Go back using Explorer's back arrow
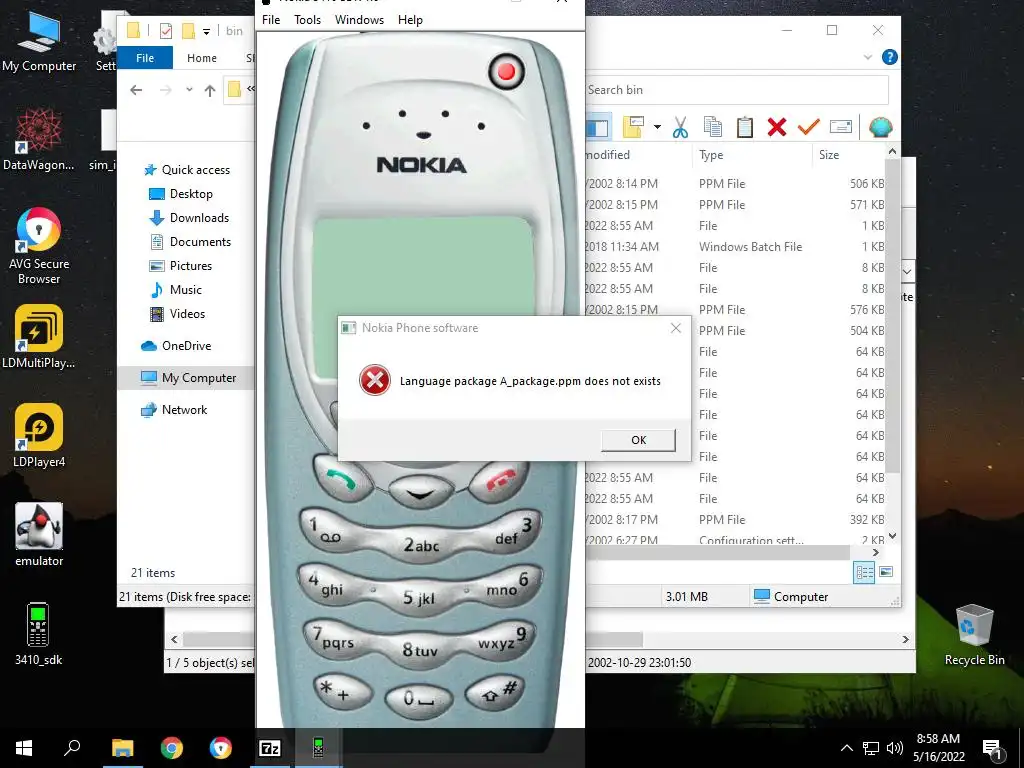 (136, 90)
